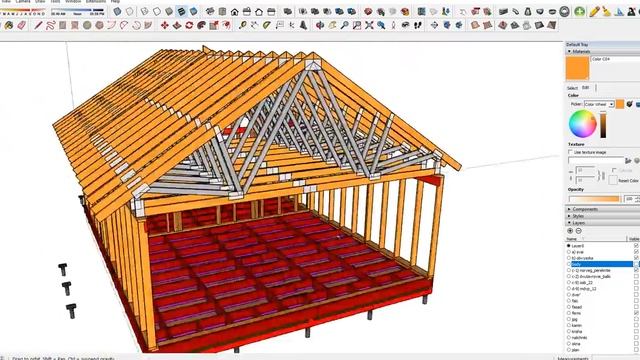
Task: Click the Reset Color button
Action: [x=613, y=180]
